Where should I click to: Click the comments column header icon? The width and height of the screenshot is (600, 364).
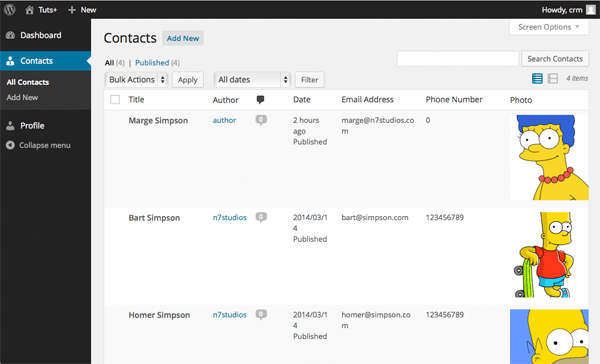260,100
